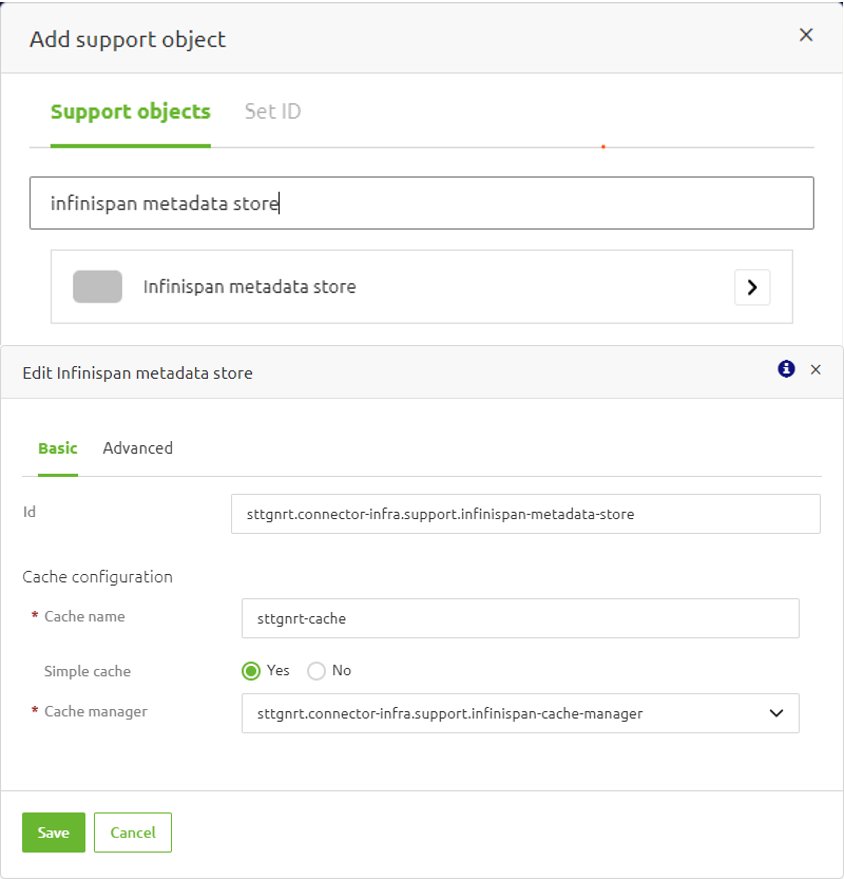The height and width of the screenshot is (879, 844).
Task: Focus the Cache name input field
Action: (x=520, y=618)
